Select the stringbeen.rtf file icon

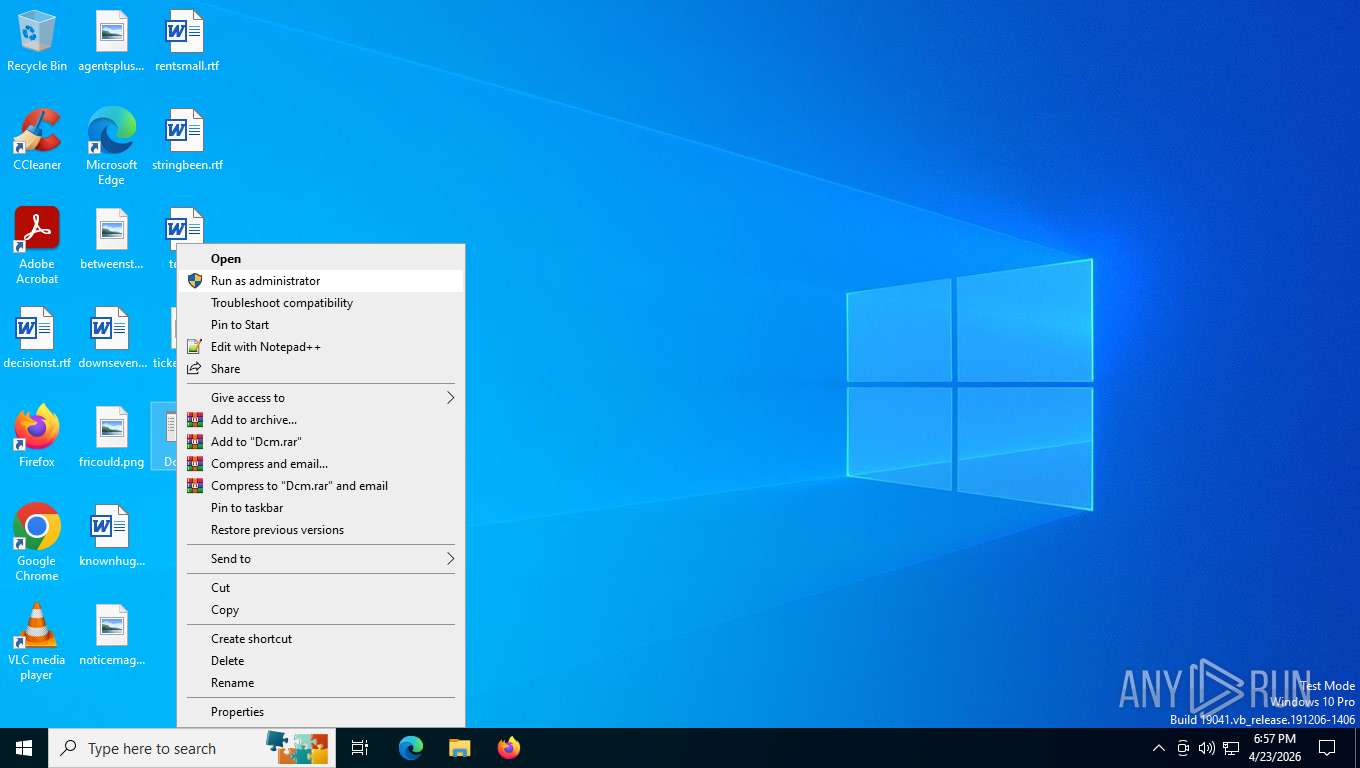186,140
